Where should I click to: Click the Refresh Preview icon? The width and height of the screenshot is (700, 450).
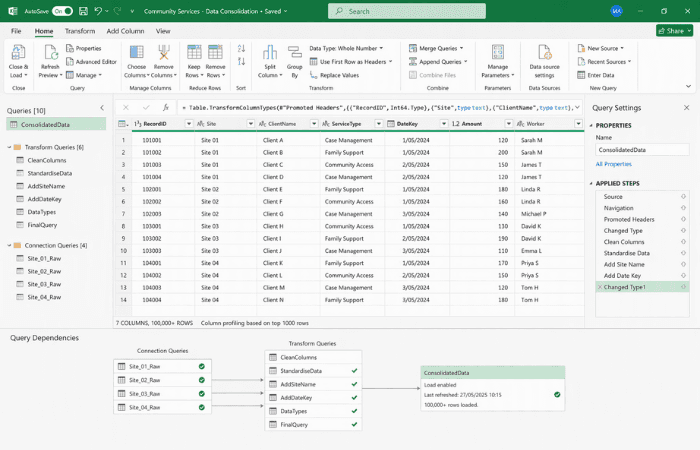[50, 53]
